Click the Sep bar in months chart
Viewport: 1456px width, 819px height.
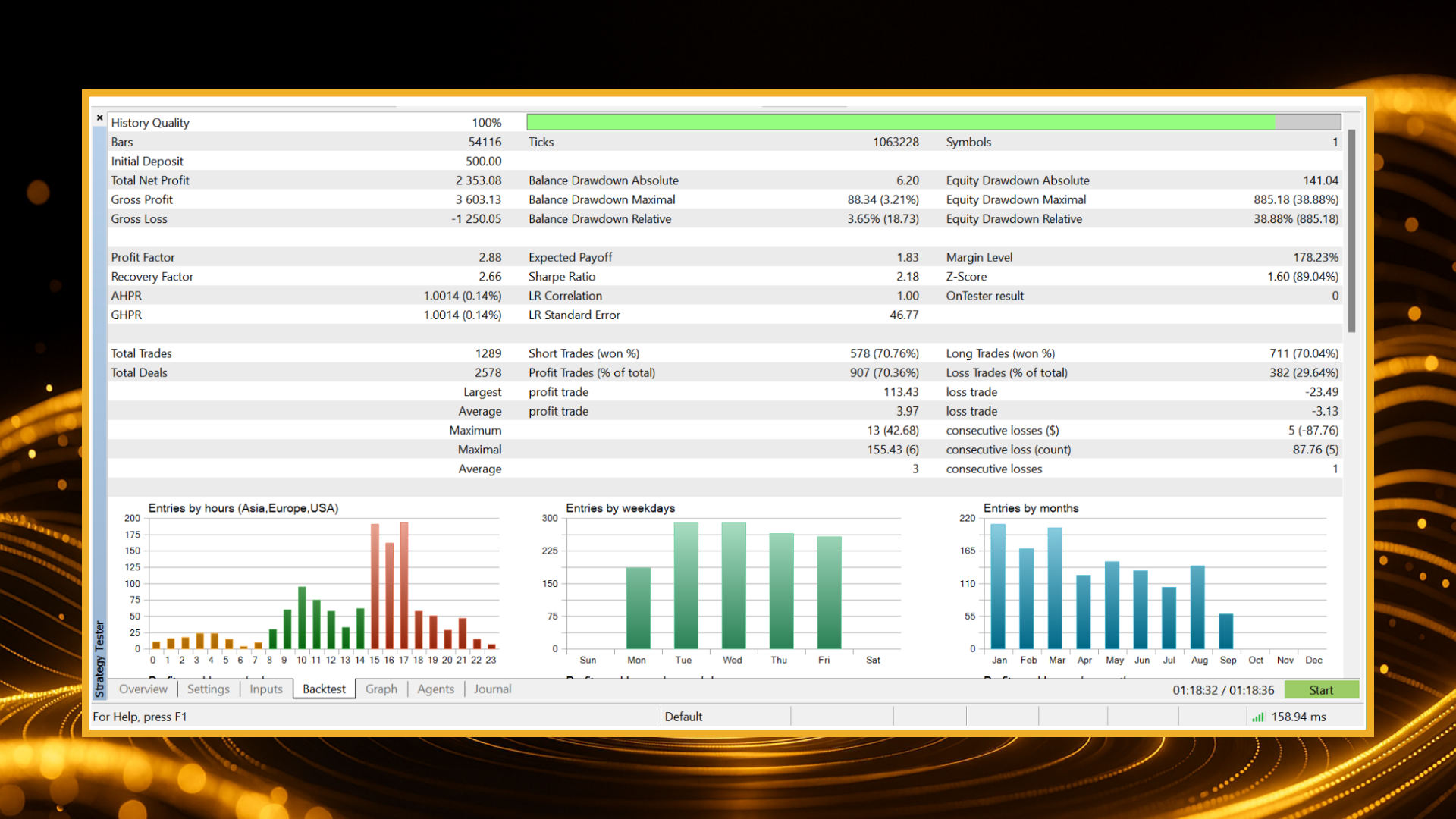tap(1226, 631)
